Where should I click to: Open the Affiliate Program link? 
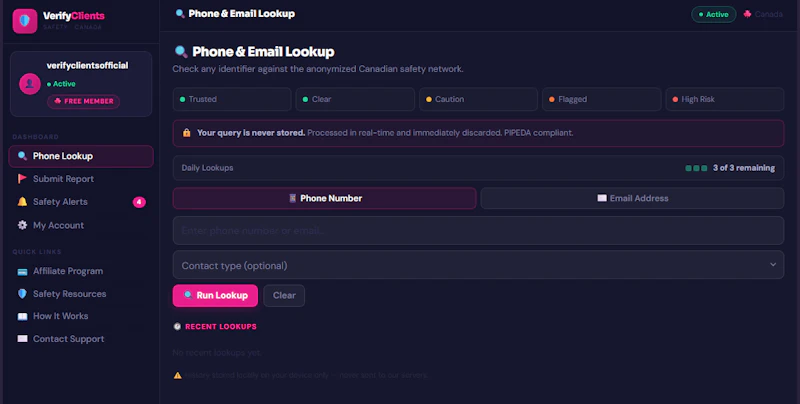[81, 271]
